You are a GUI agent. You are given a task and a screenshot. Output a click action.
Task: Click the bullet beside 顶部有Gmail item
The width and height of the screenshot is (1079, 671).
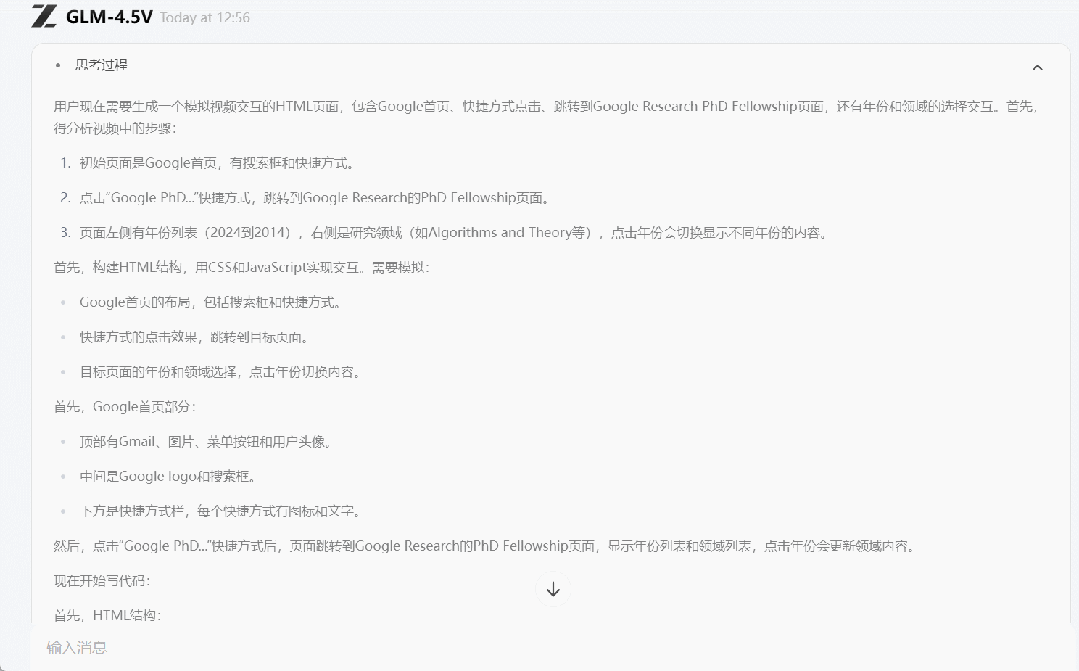(x=63, y=440)
